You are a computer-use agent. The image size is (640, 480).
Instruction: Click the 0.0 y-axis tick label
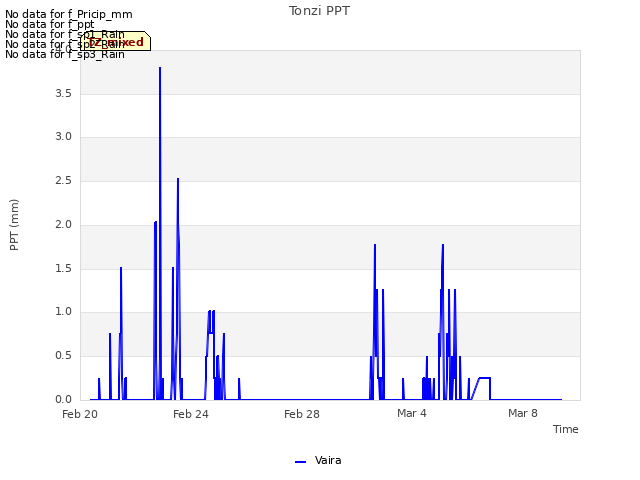point(63,399)
